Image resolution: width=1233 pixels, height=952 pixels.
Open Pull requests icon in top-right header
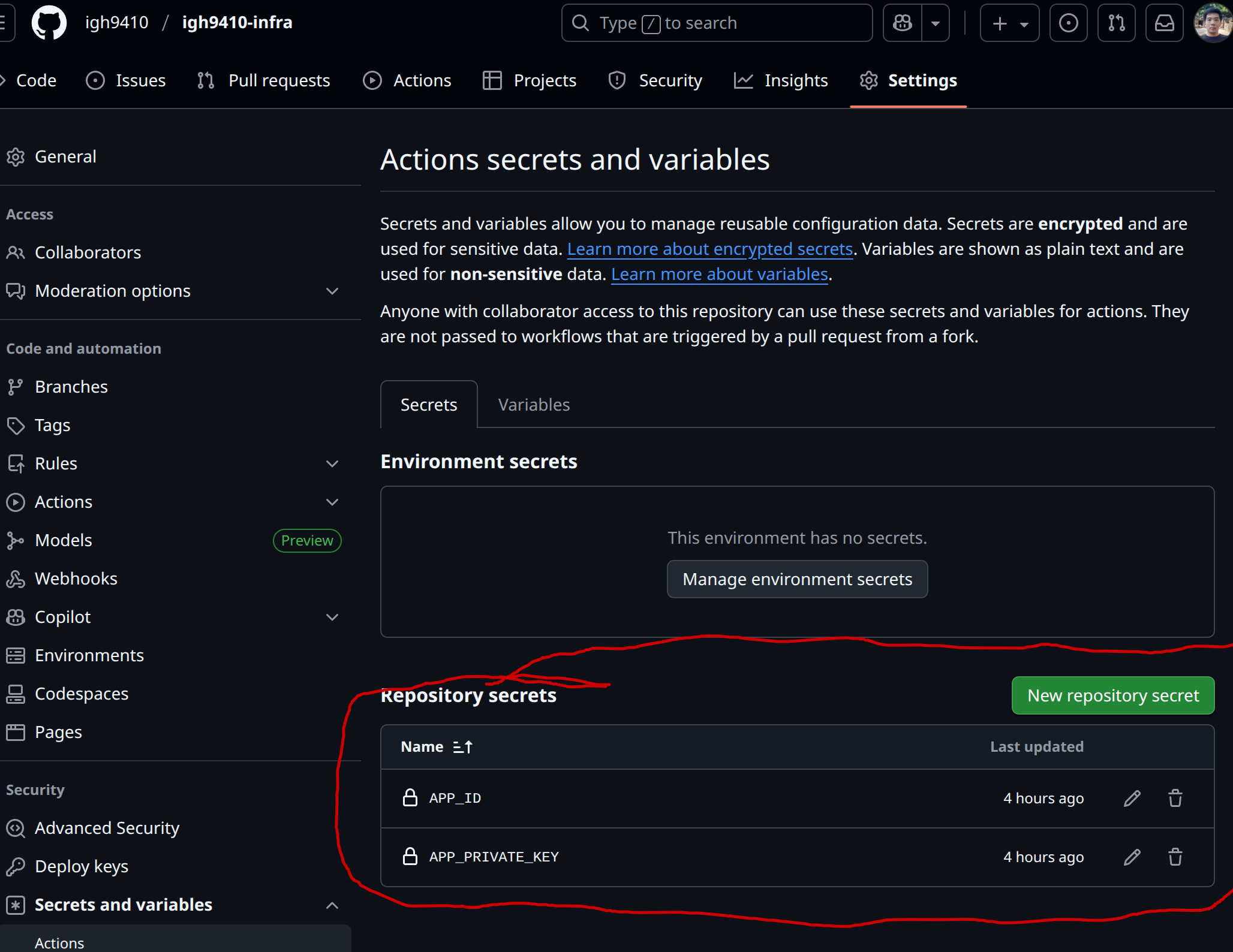click(x=1116, y=23)
